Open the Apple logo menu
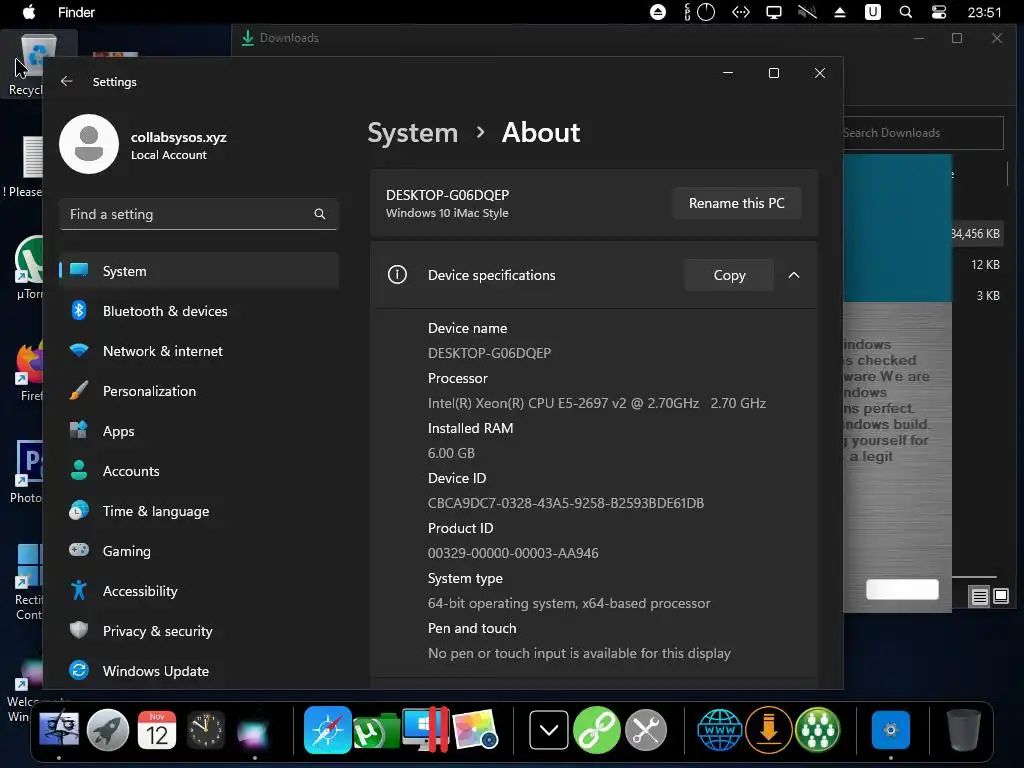Screen dimensions: 1024x768 (x=29, y=12)
